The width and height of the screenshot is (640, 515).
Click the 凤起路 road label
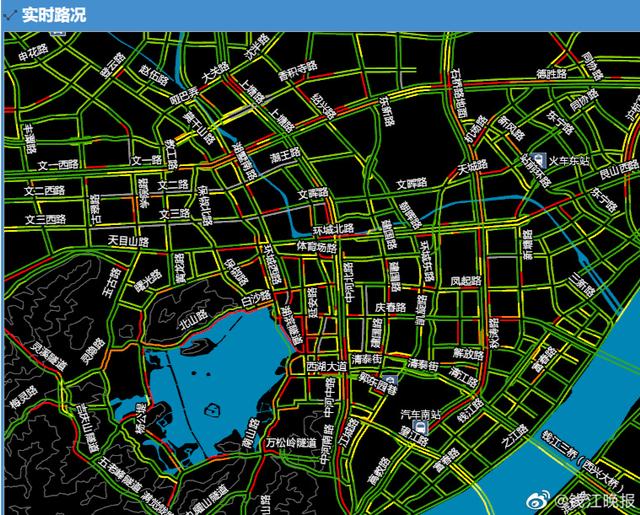(466, 281)
